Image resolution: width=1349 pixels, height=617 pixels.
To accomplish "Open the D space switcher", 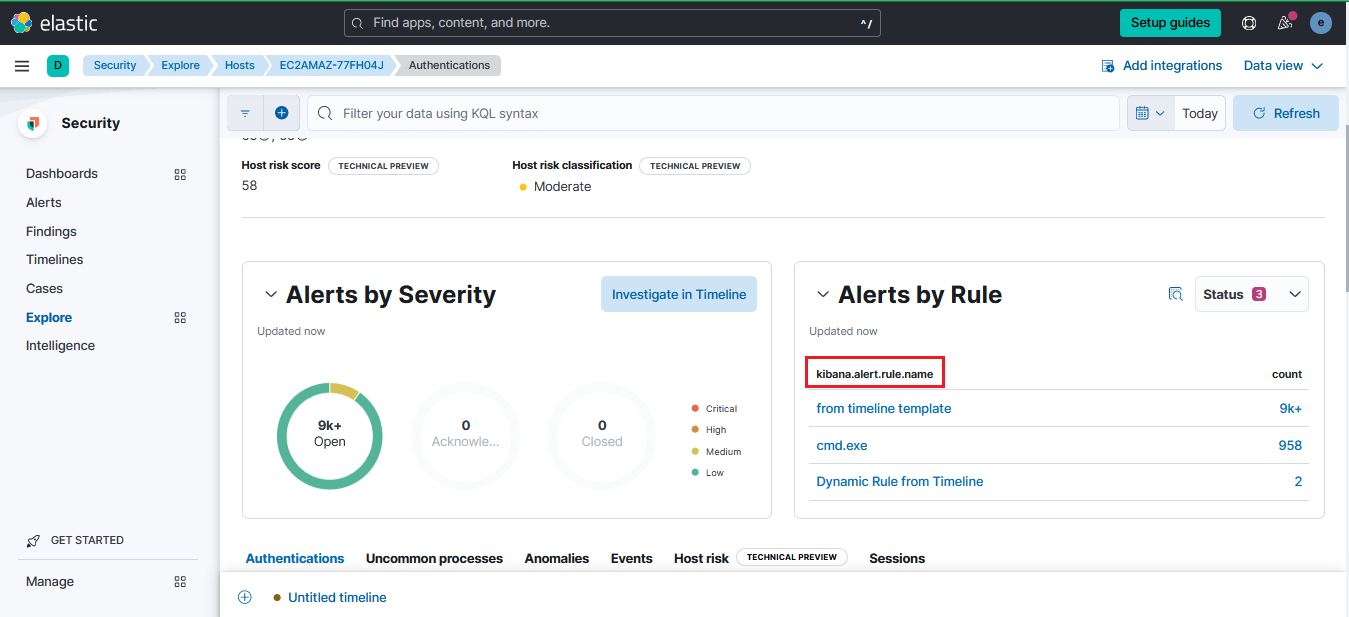I will click(x=57, y=65).
